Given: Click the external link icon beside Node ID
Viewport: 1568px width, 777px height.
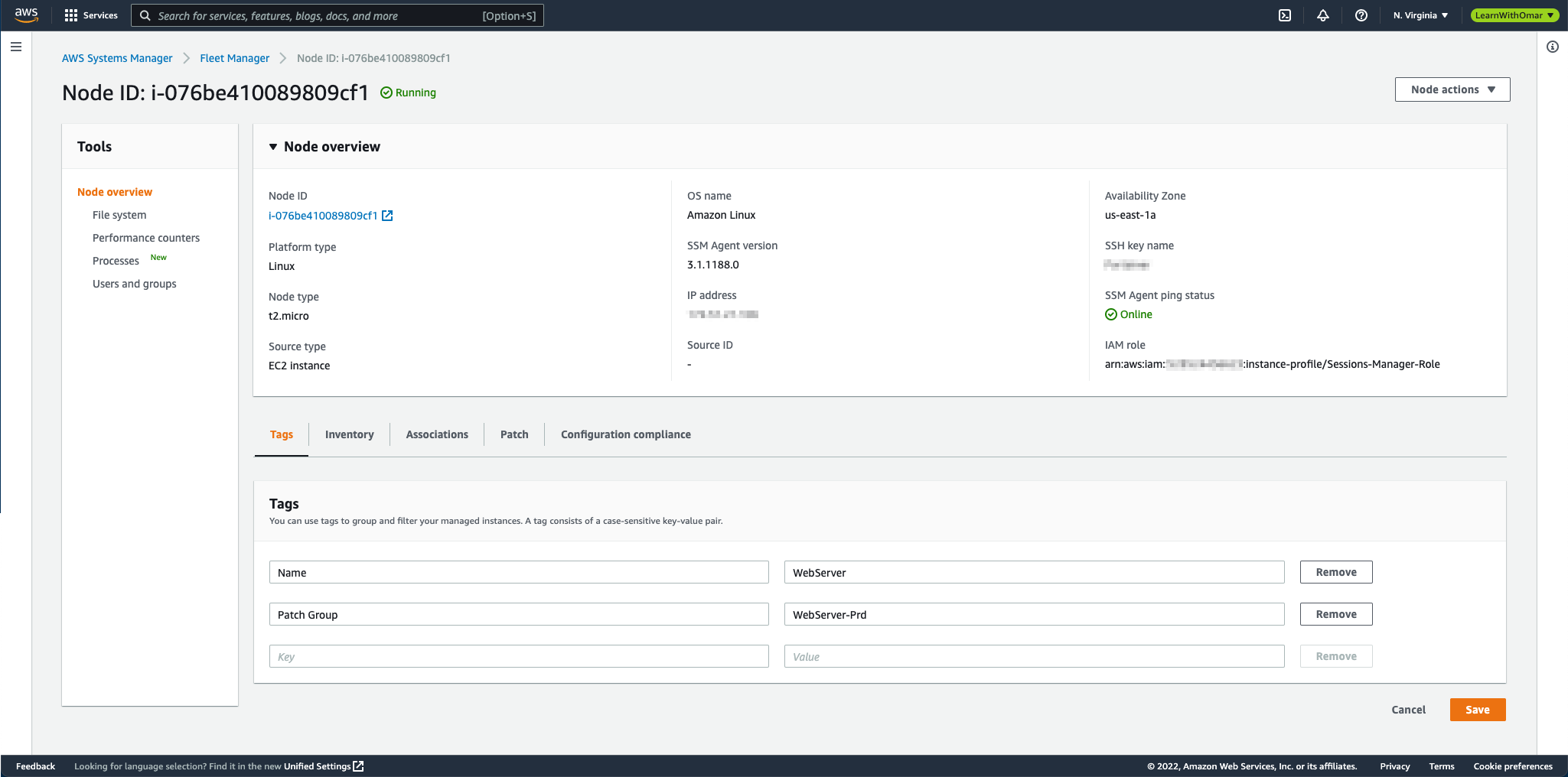Looking at the screenshot, I should tap(387, 216).
